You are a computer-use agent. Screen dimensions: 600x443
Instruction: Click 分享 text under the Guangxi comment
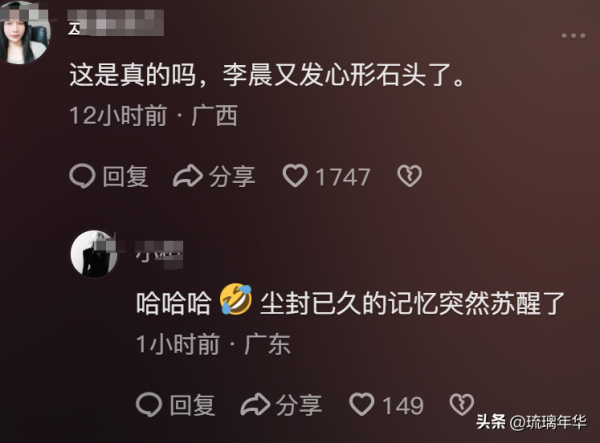pos(232,177)
